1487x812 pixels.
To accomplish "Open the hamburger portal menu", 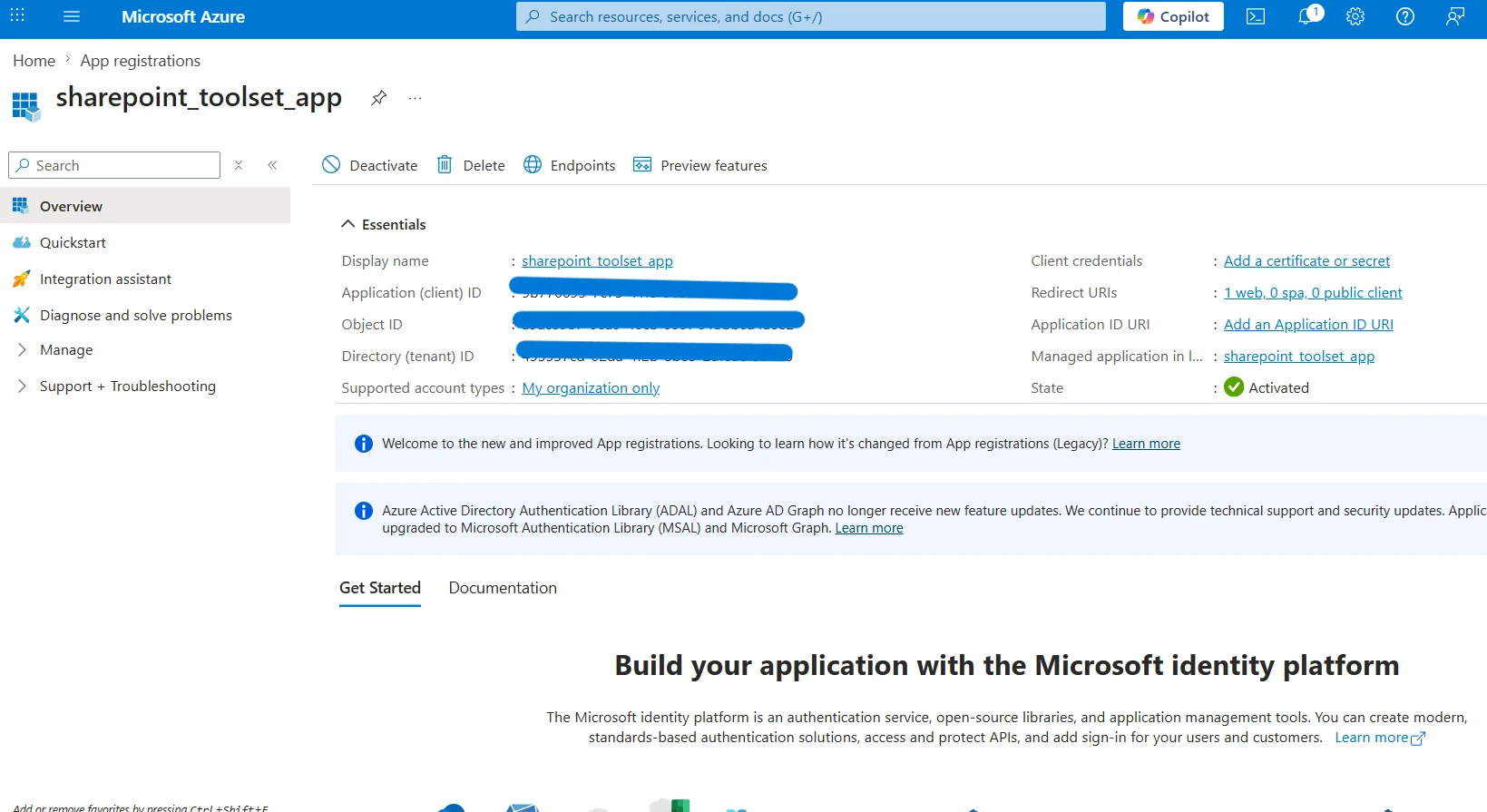I will click(x=72, y=16).
